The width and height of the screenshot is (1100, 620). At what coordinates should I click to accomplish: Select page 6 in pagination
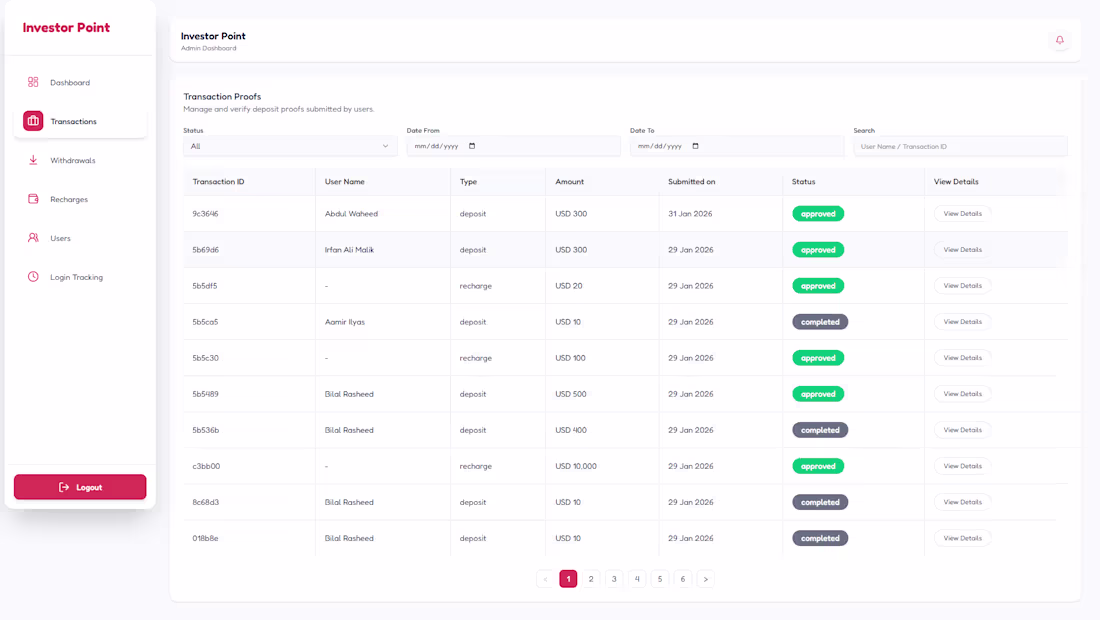coord(683,579)
